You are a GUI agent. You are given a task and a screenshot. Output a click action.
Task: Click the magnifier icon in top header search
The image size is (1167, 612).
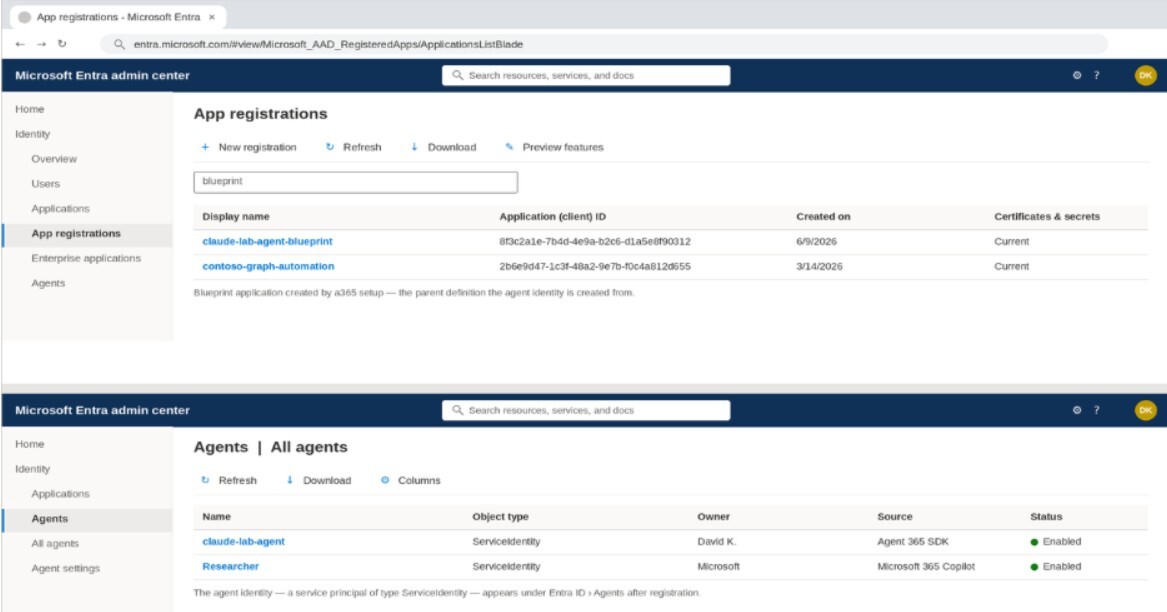458,75
